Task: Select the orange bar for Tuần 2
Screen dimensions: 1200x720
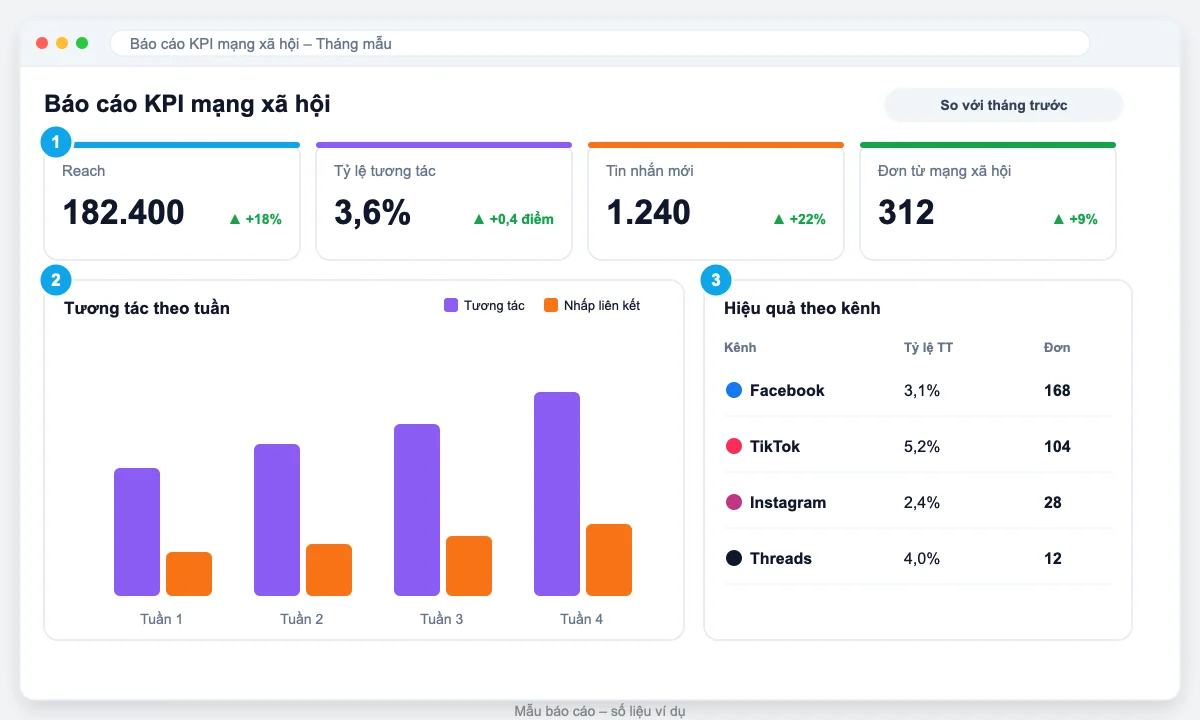Action: (329, 570)
